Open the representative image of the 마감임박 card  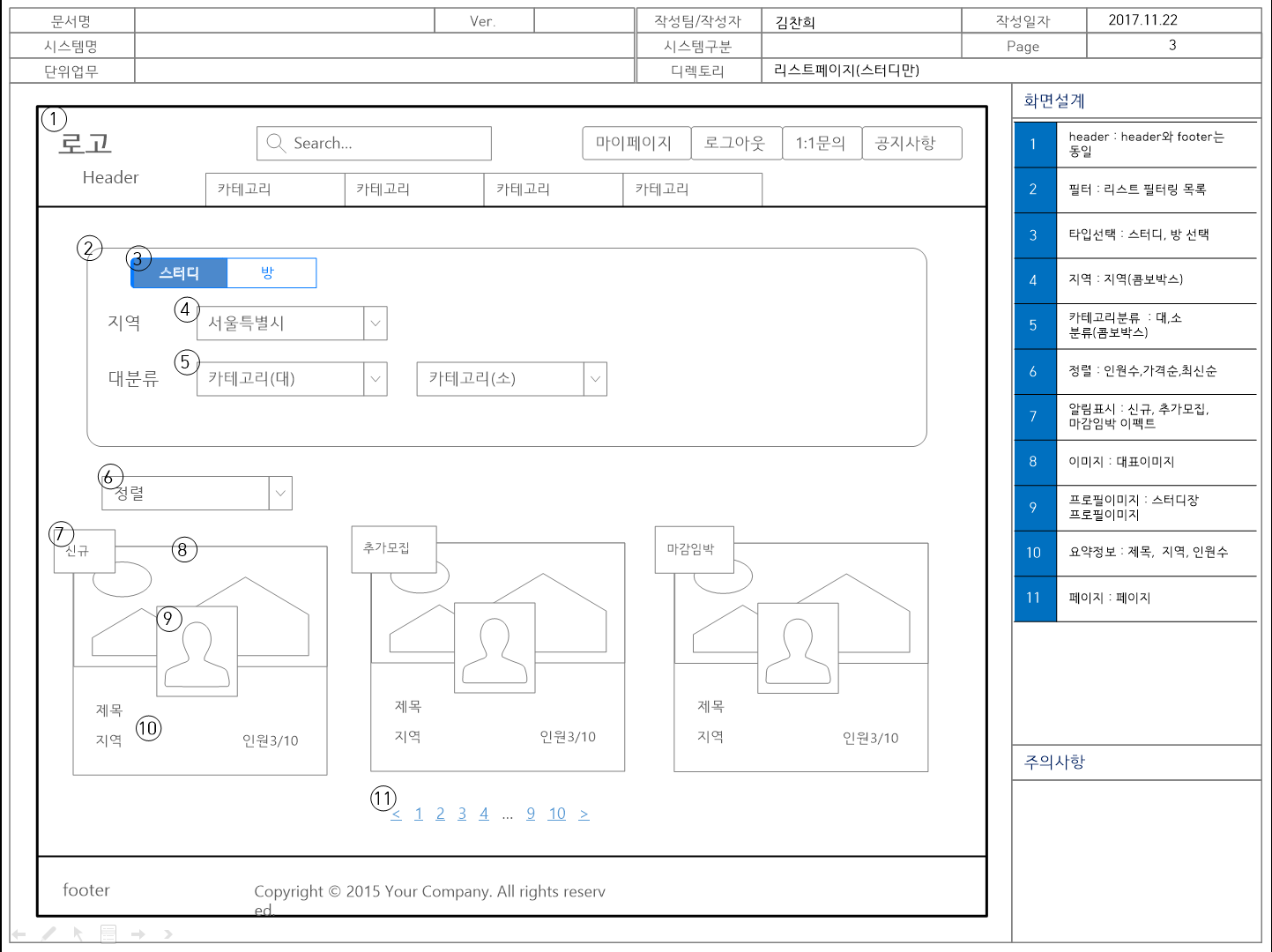[x=801, y=604]
